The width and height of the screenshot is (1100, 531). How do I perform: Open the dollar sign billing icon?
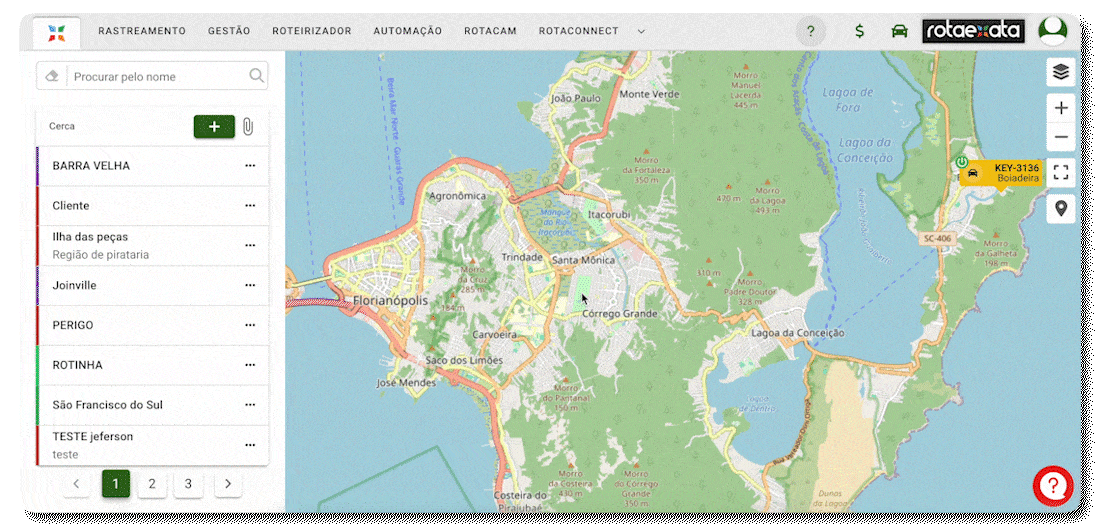click(859, 32)
